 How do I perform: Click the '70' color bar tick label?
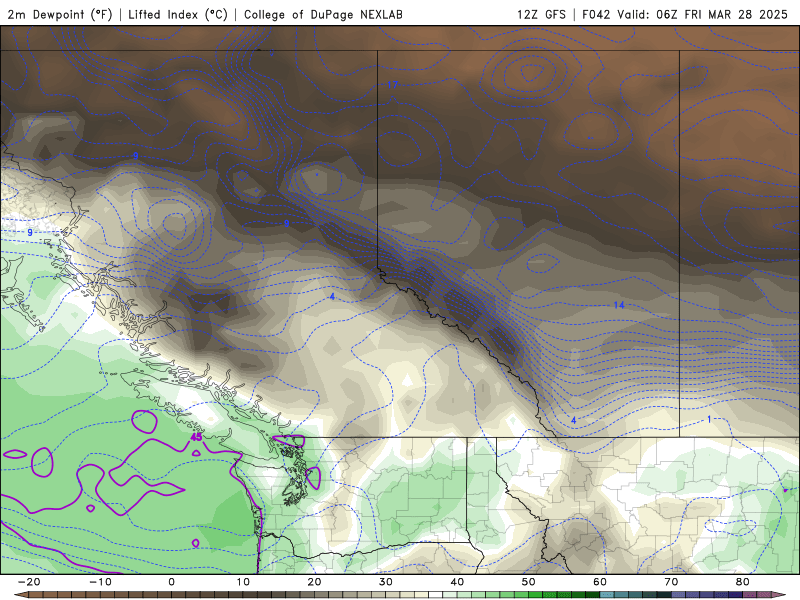point(671,582)
